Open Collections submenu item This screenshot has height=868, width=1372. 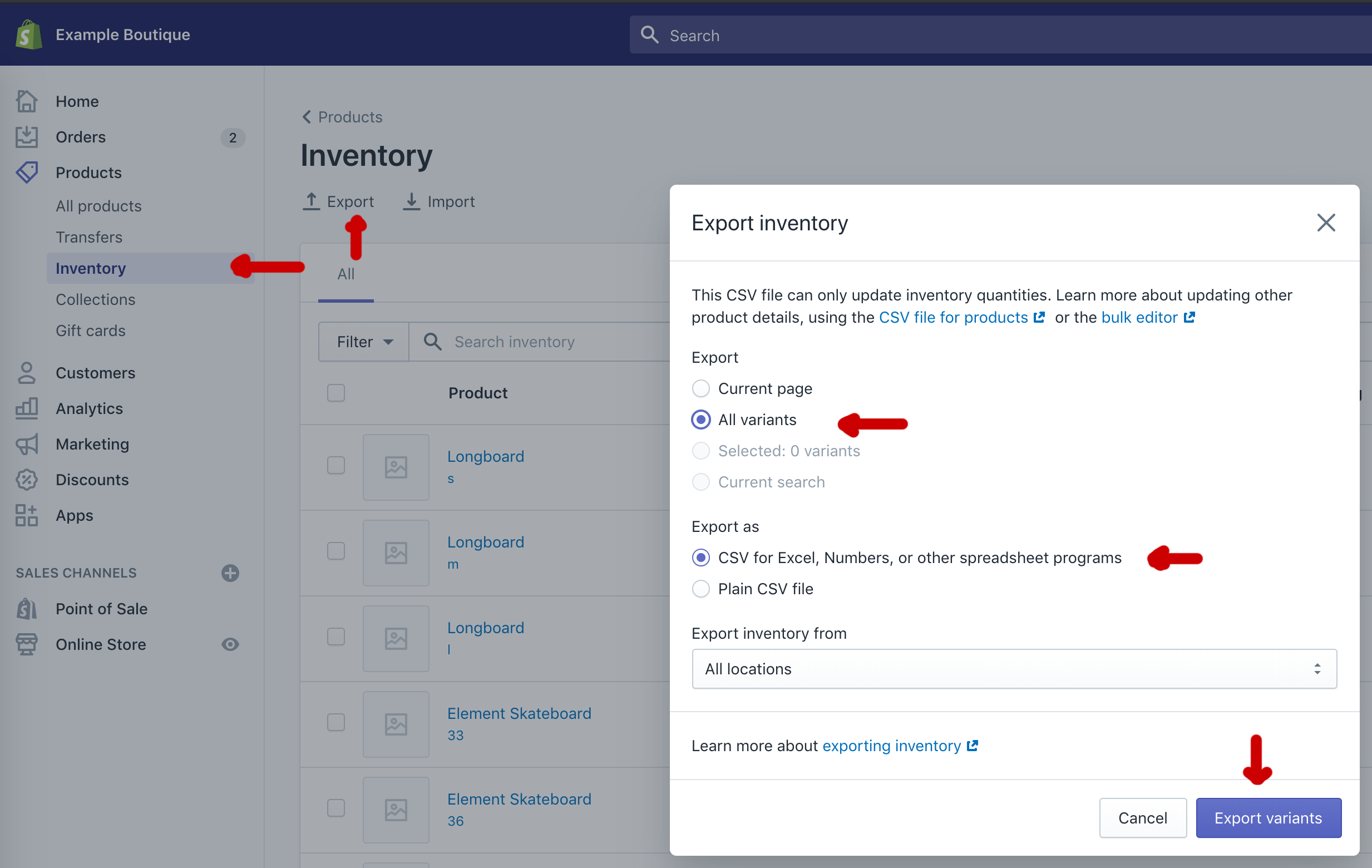(95, 299)
